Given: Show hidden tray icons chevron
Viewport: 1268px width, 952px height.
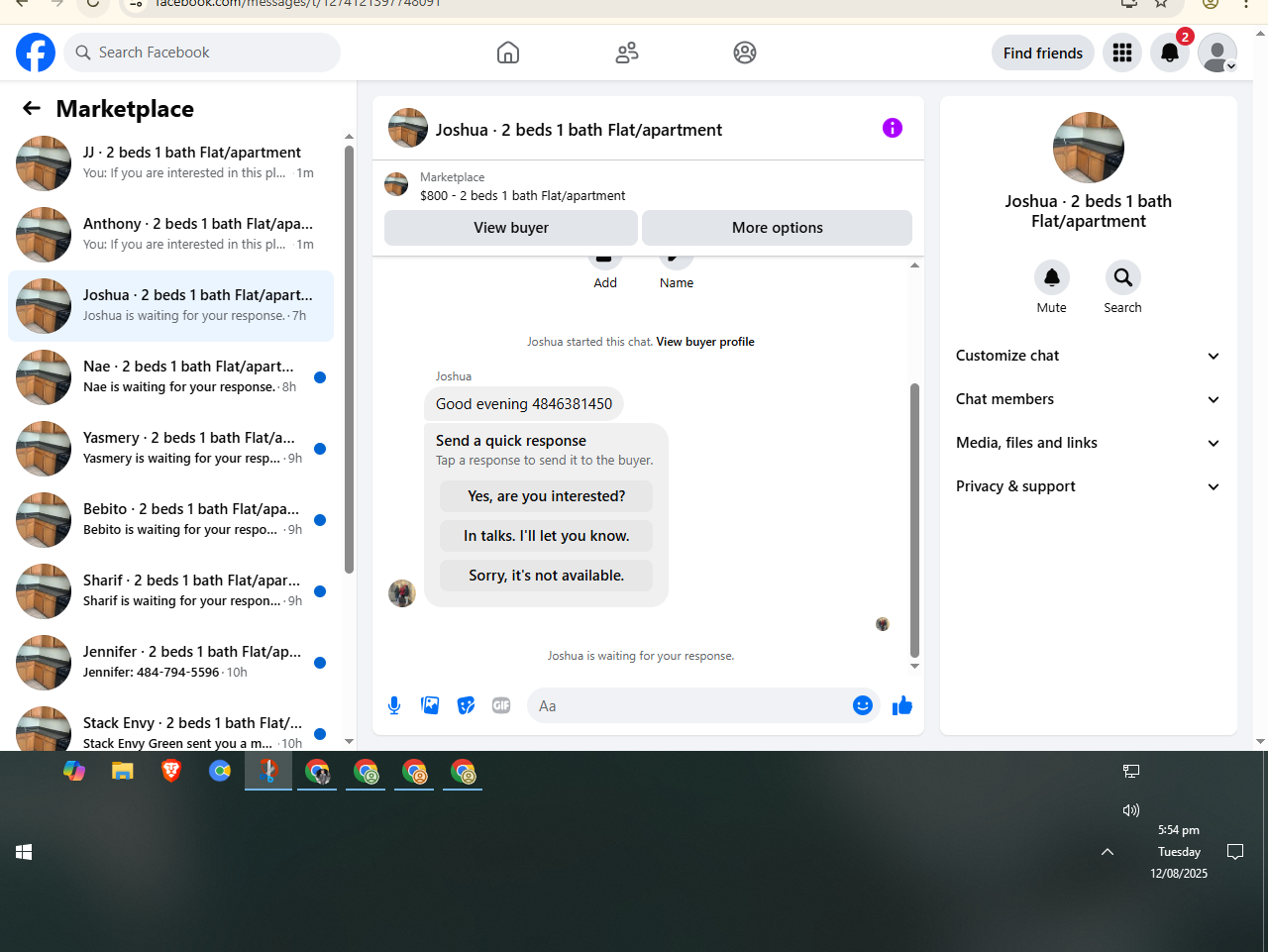Looking at the screenshot, I should click(1108, 852).
